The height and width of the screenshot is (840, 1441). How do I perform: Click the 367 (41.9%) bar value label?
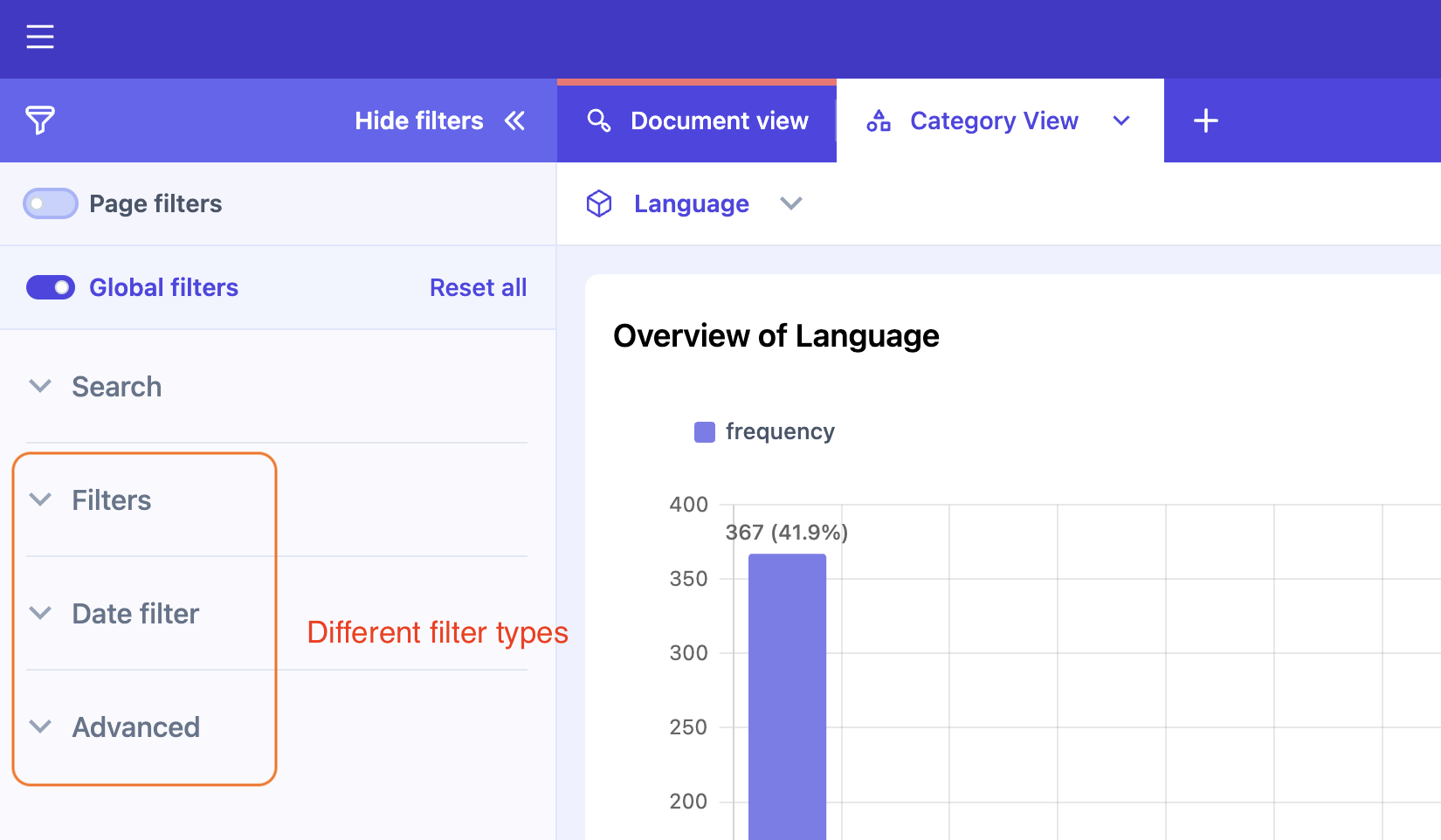(x=787, y=532)
